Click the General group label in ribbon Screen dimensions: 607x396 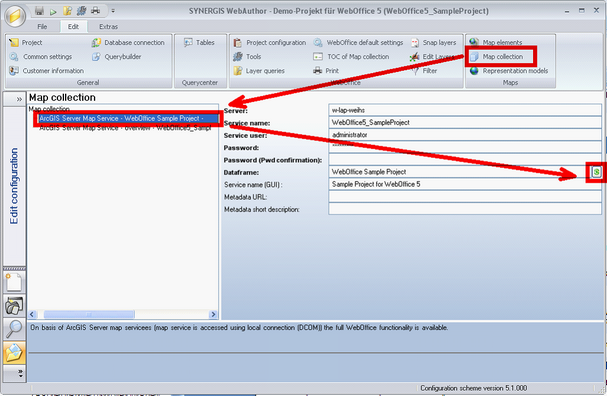88,82
